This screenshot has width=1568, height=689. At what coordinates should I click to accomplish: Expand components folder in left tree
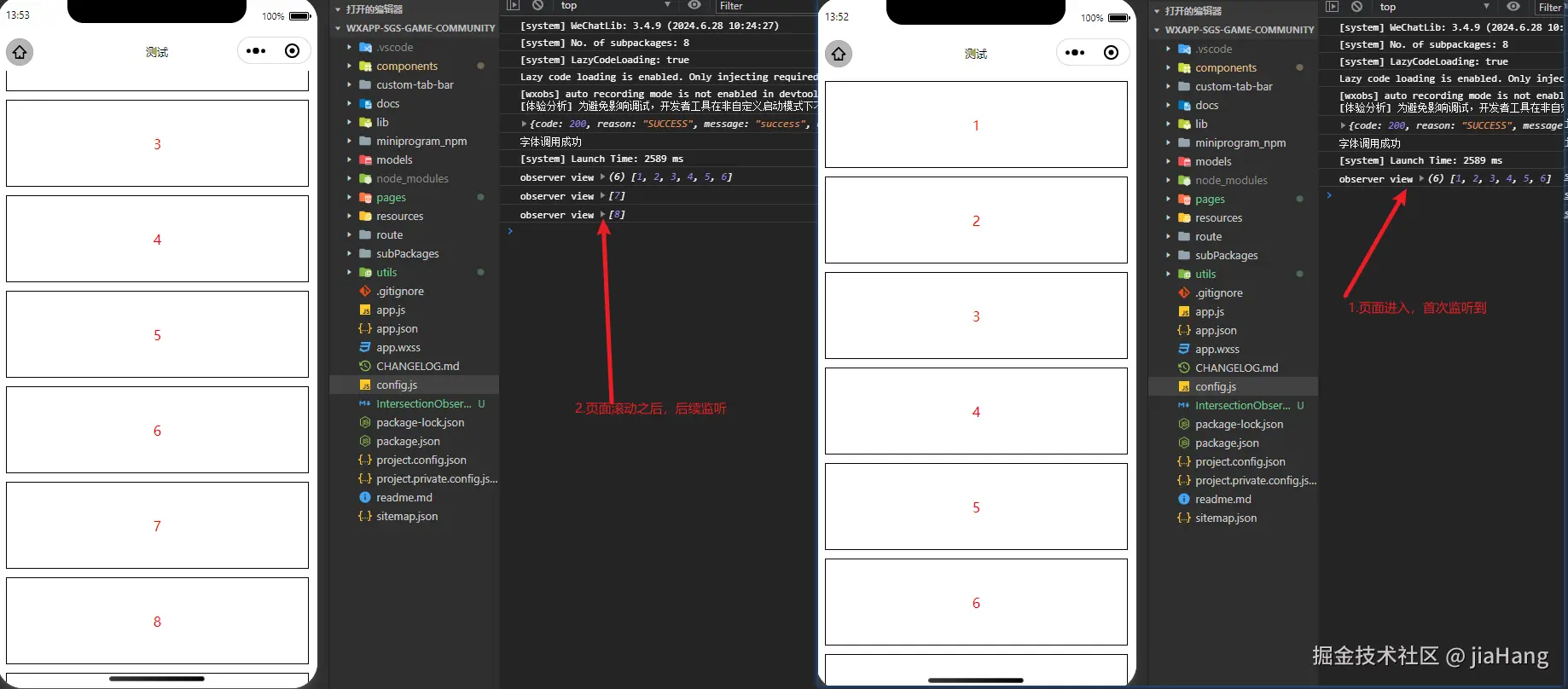349,66
